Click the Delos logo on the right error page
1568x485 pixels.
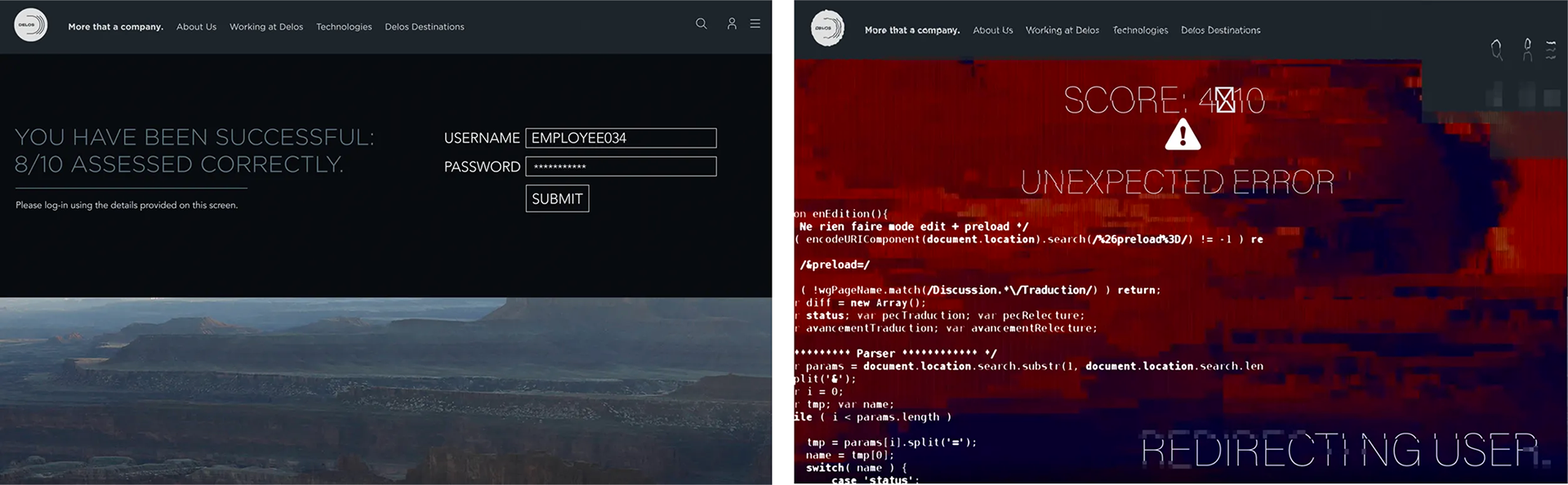827,28
